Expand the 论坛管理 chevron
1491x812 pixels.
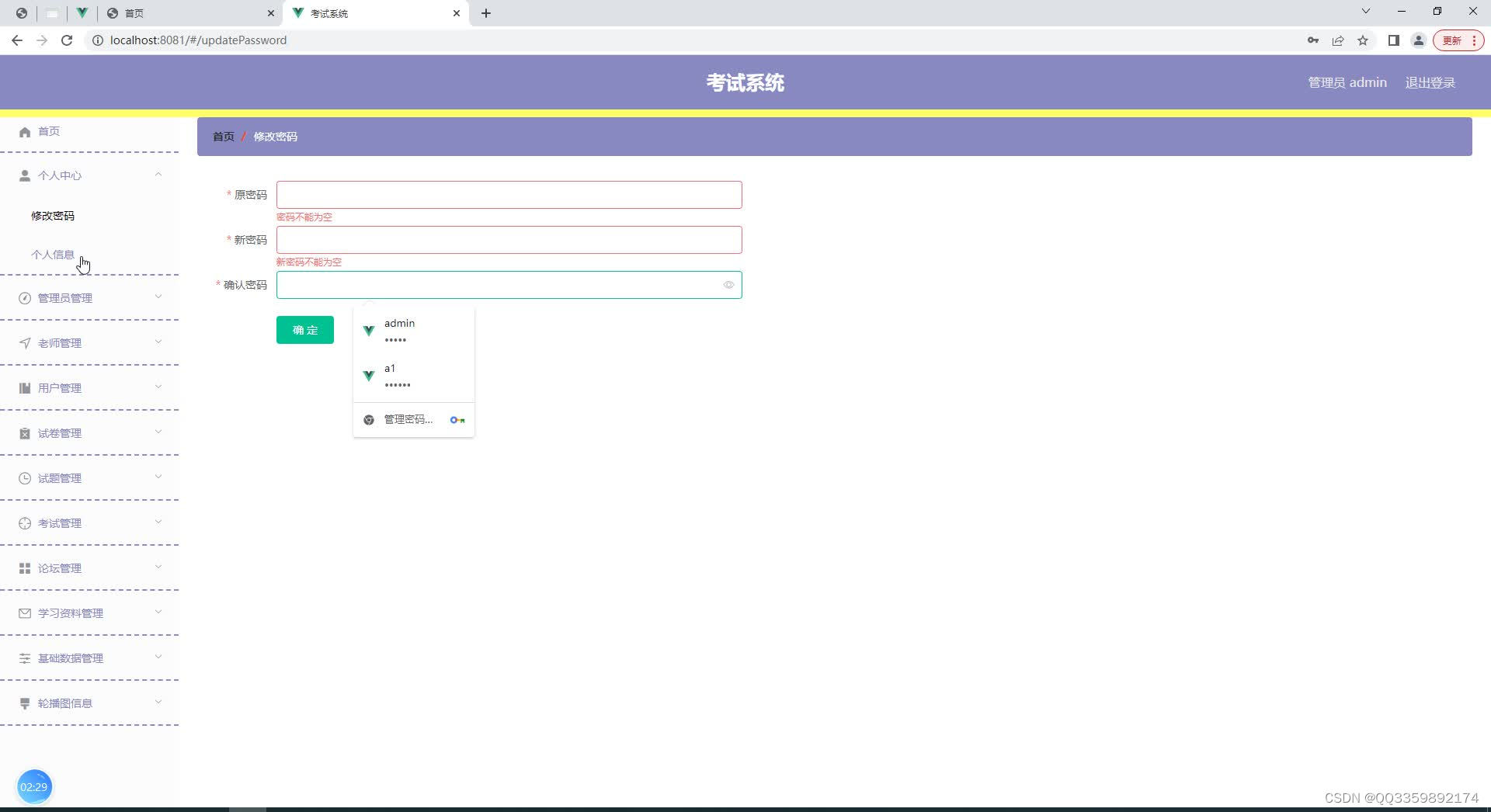tap(158, 567)
